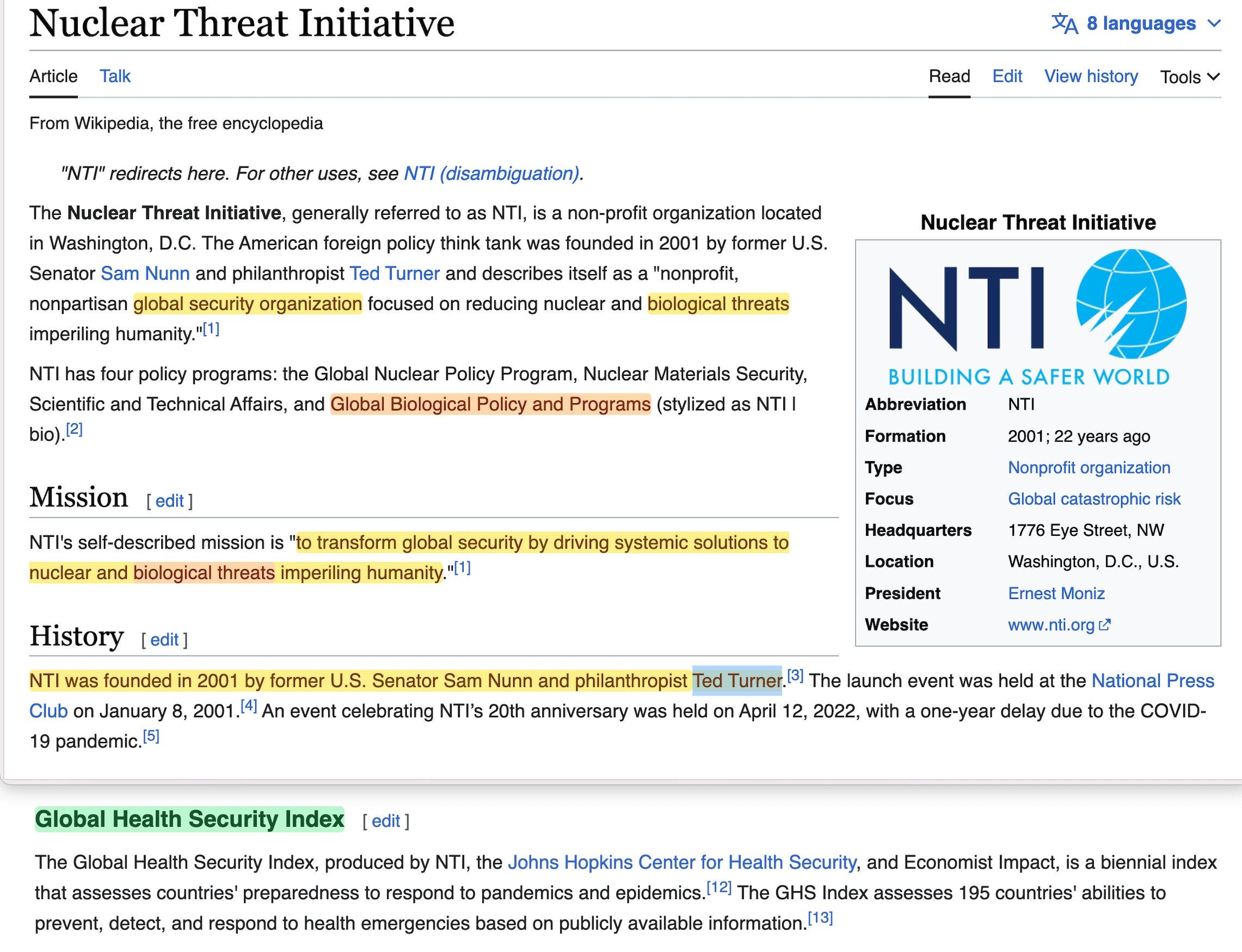Click the highlighted 'global security organization' text
Screen dimensions: 1242x952
pos(248,304)
